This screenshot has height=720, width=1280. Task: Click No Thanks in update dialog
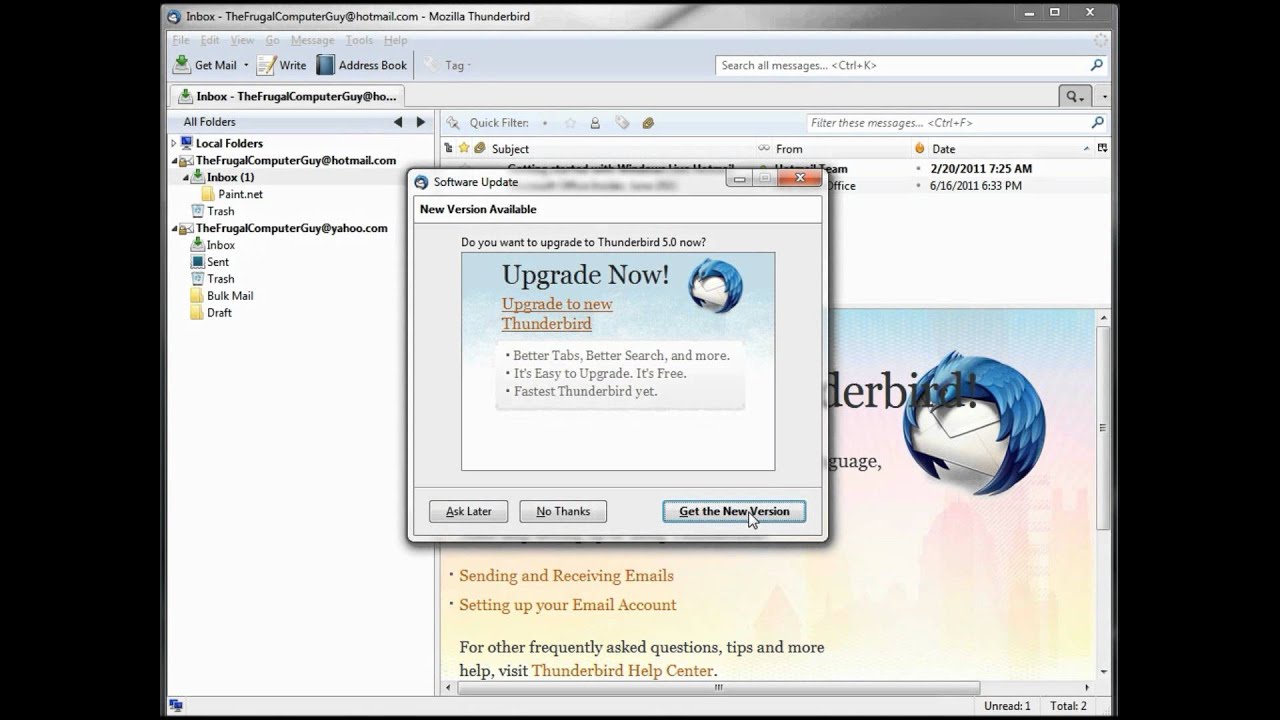[x=563, y=511]
